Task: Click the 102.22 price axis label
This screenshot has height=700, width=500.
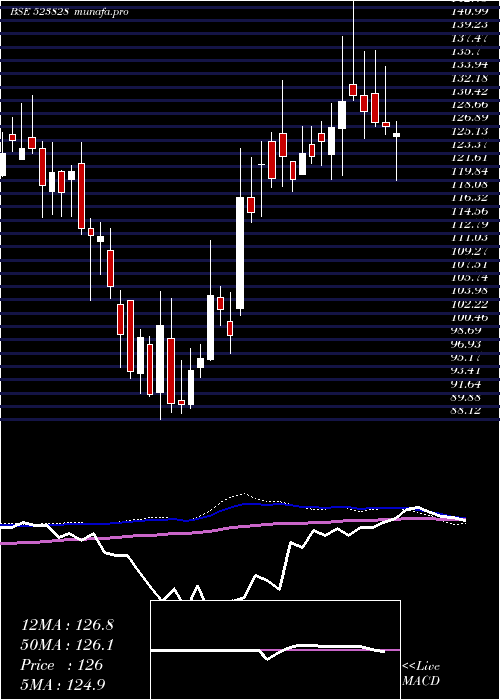Action: coord(468,304)
